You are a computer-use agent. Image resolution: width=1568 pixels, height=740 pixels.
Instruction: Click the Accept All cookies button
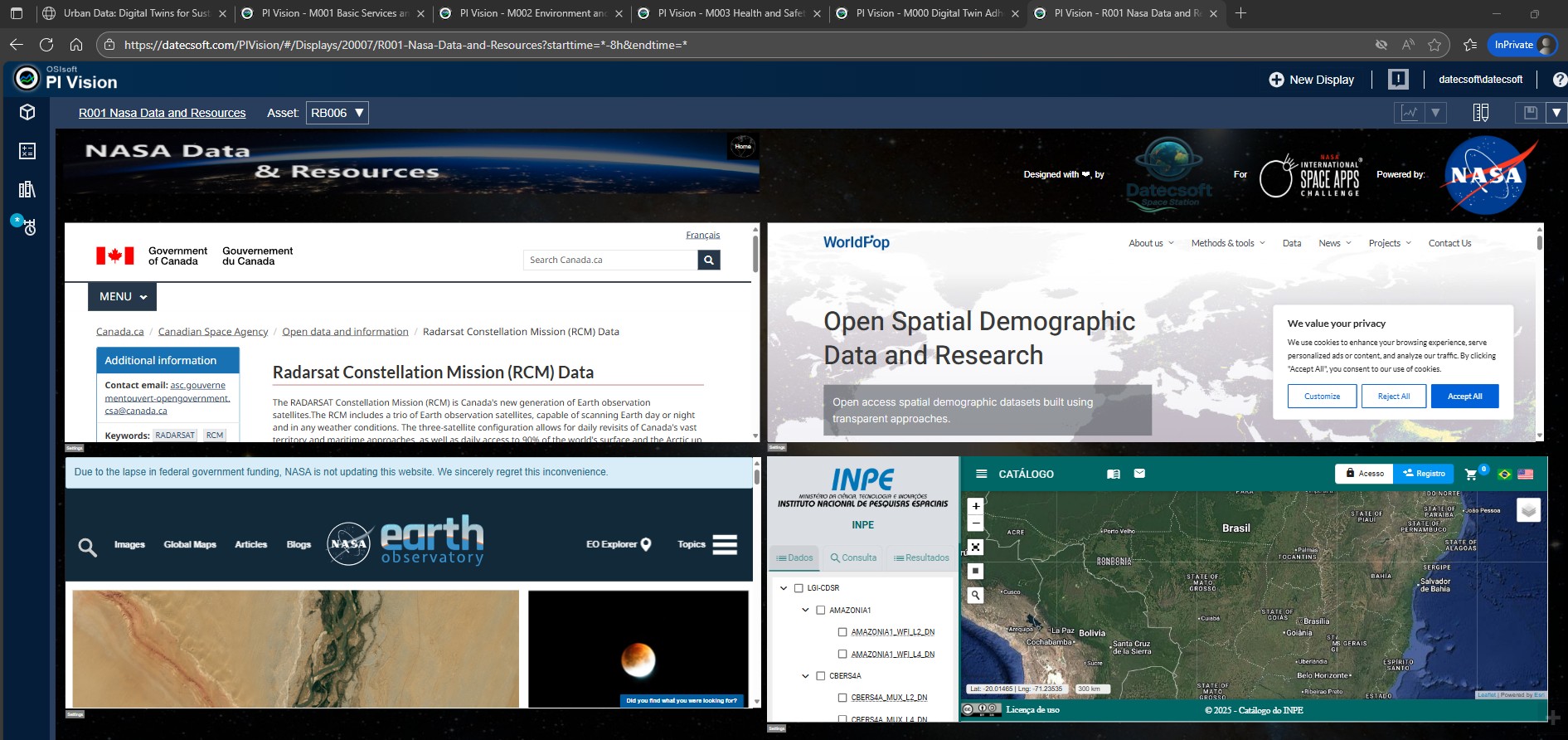[1464, 397]
